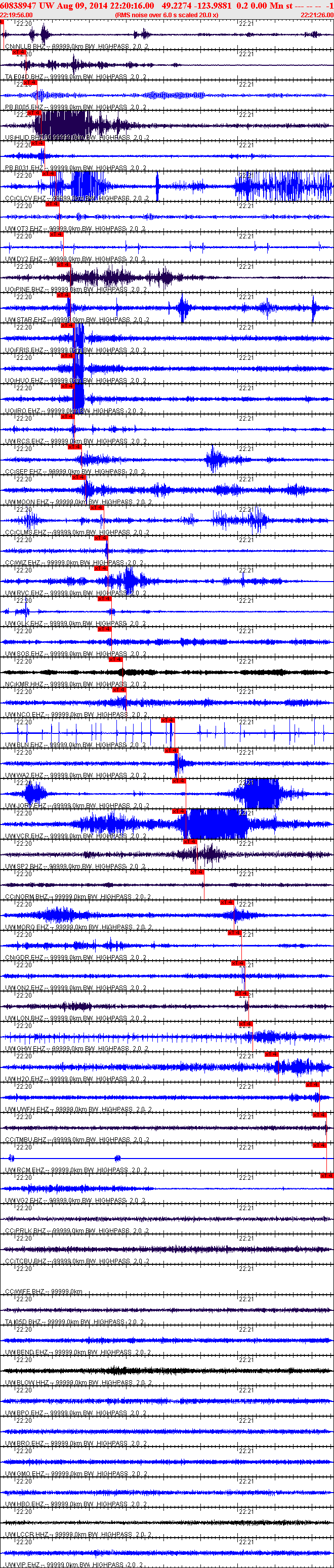Click the end time label 22:21:26.00

316,15
